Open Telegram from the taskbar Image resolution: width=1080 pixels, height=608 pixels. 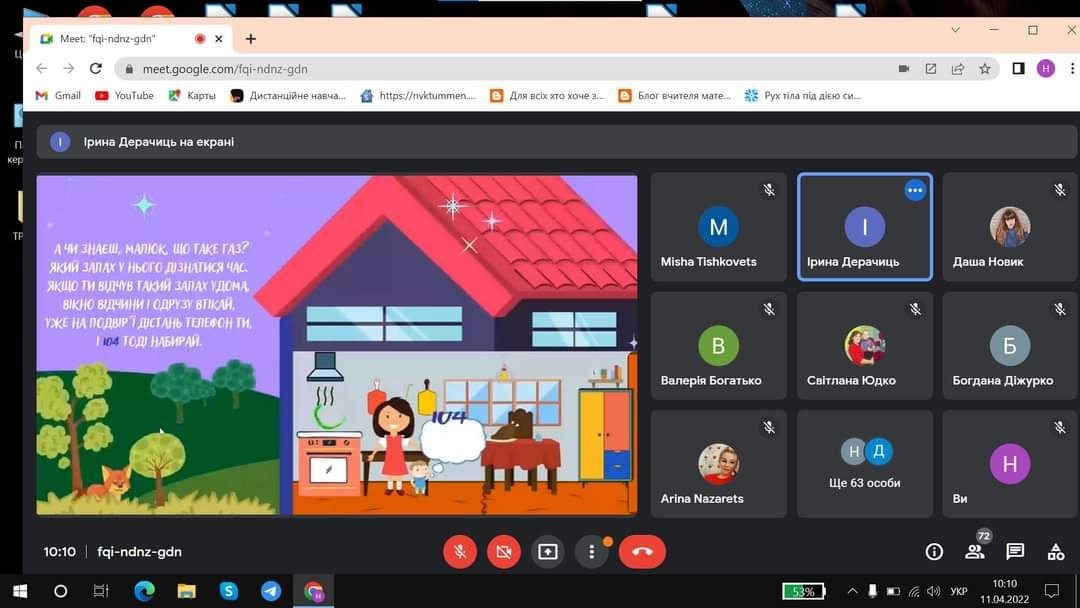pos(271,591)
